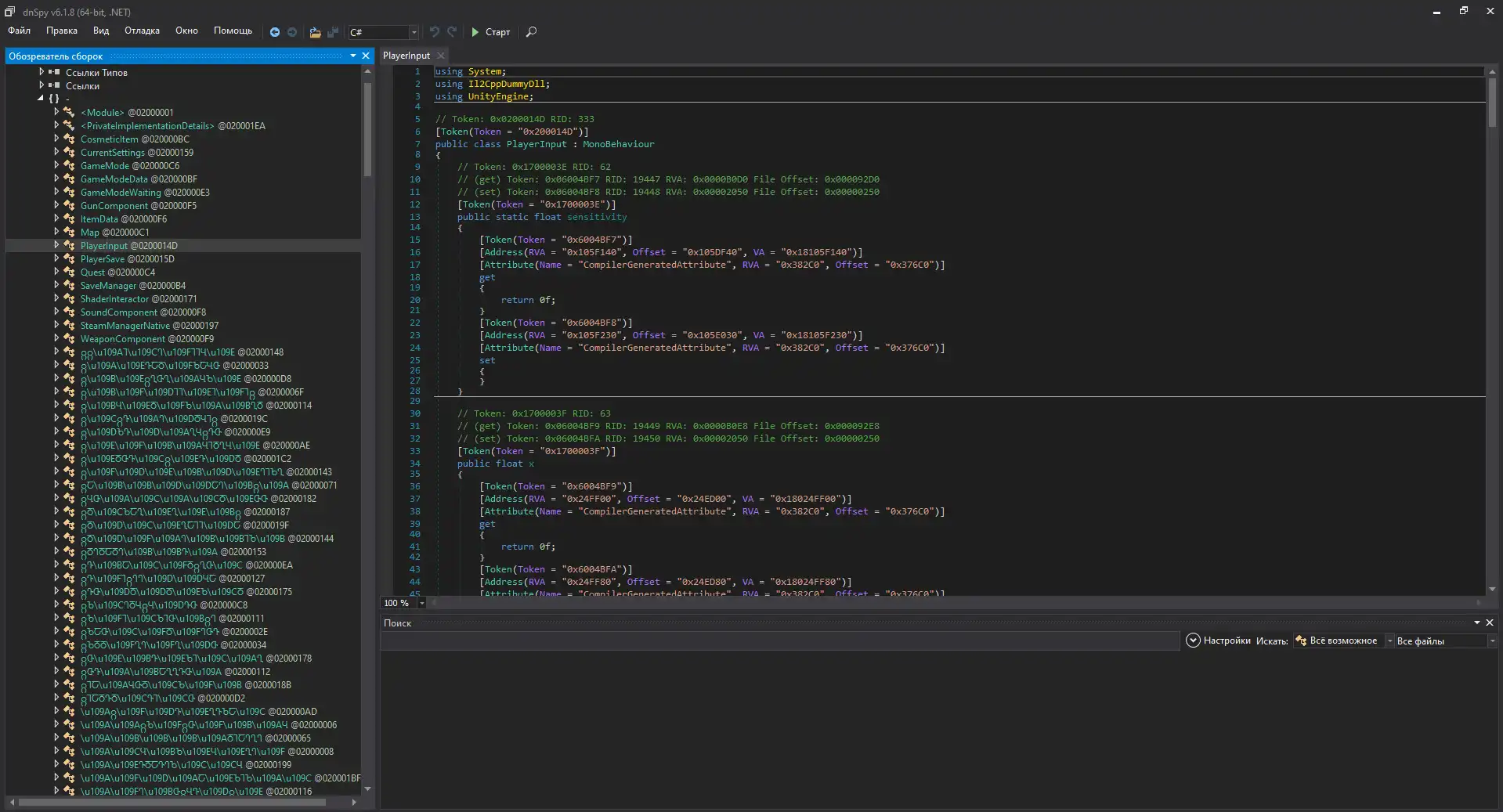Expand the SaveManager class node
This screenshot has height=812, width=1503.
tap(56, 285)
